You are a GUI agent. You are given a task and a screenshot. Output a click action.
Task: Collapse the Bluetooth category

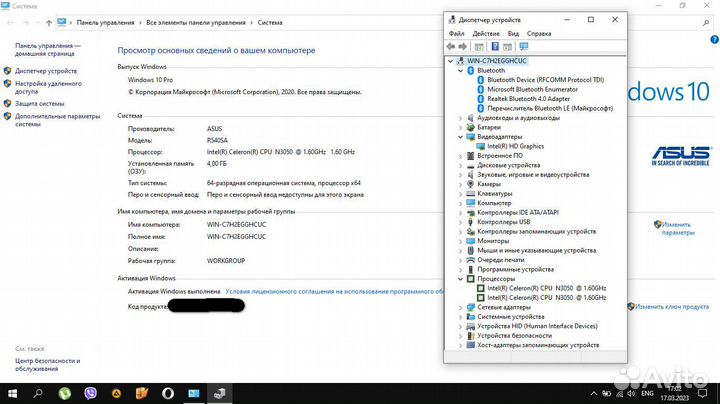click(460, 71)
